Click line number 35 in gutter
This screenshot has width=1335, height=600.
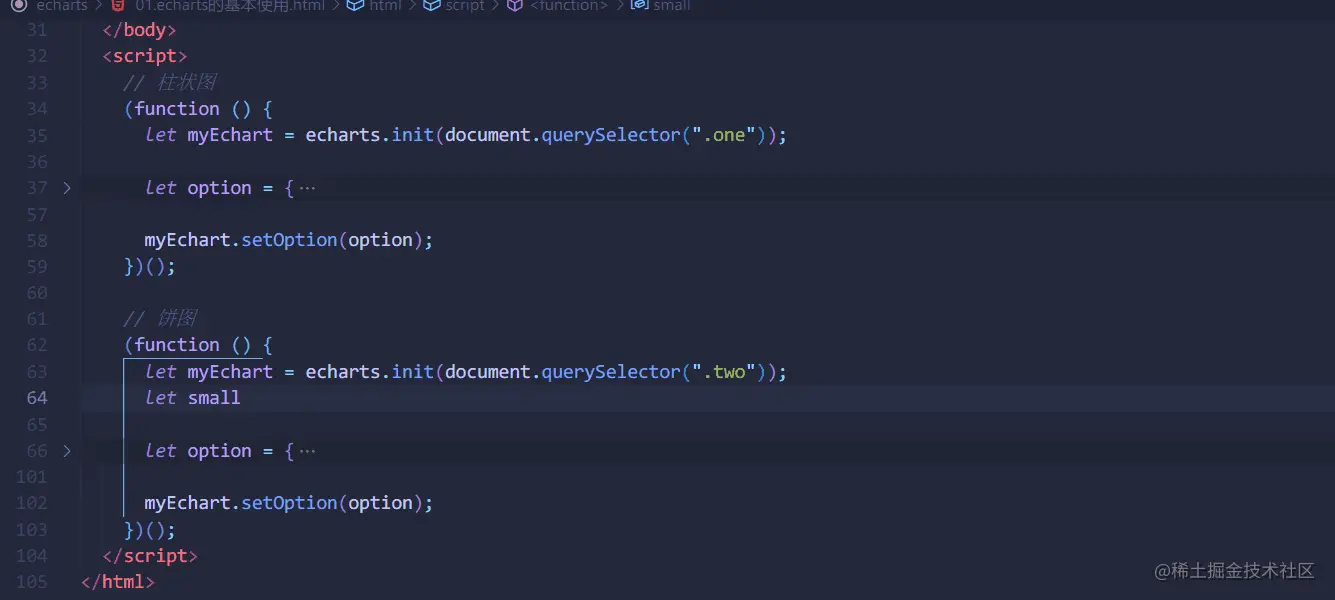[37, 135]
